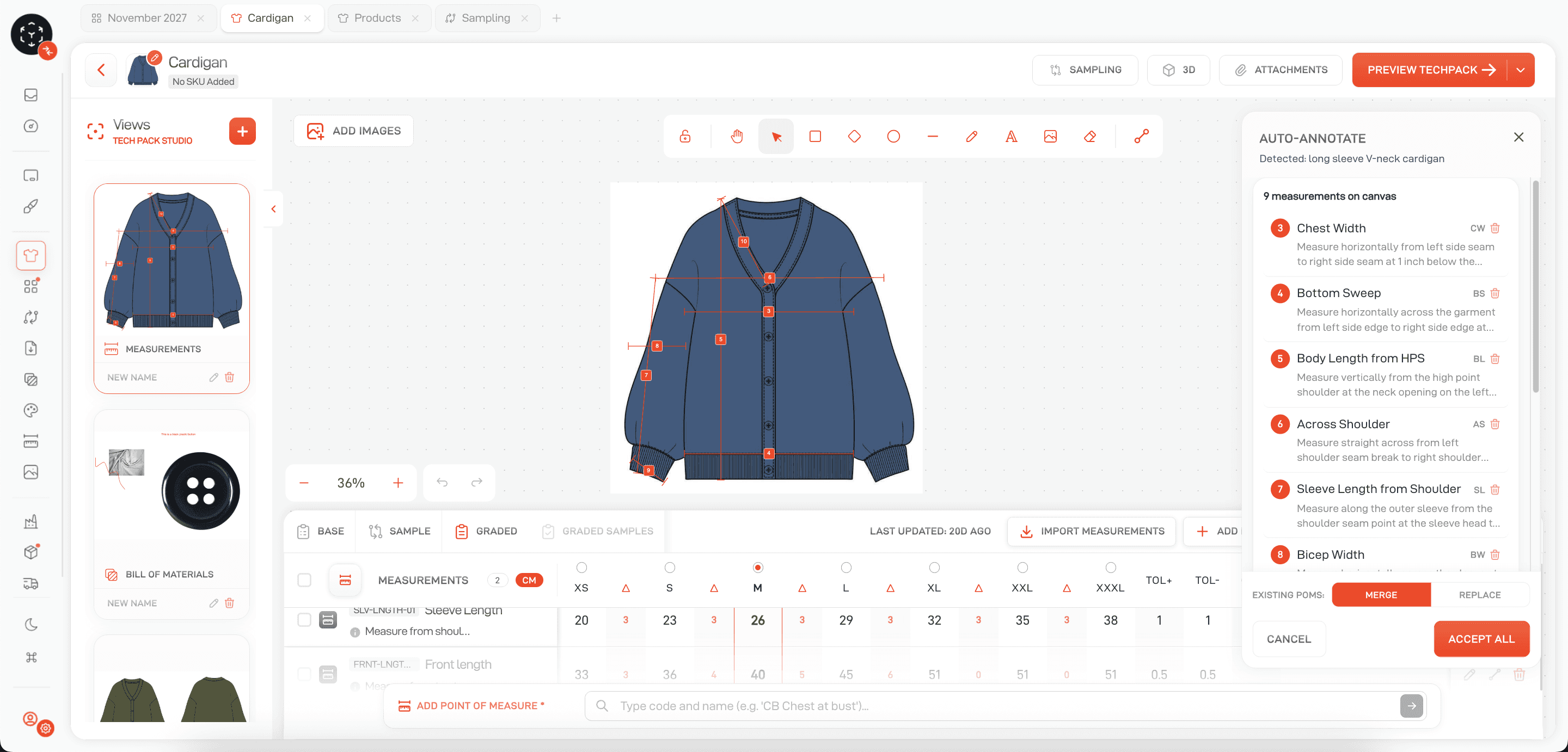
Task: Activate the text annotation tool
Action: (x=1010, y=136)
